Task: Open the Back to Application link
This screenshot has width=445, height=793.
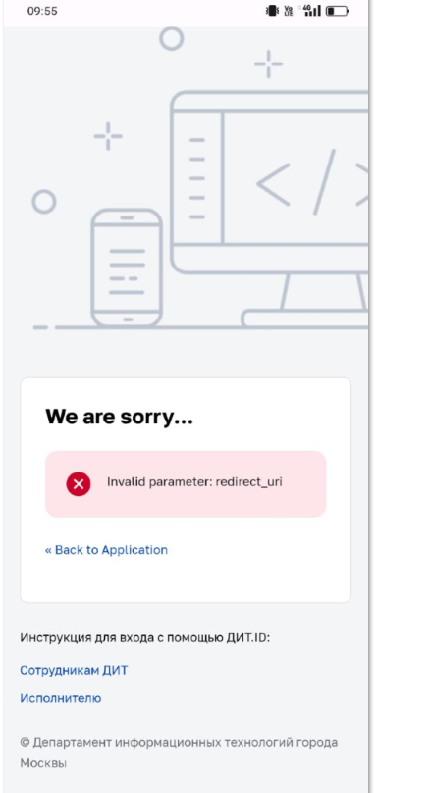Action: coord(106,550)
